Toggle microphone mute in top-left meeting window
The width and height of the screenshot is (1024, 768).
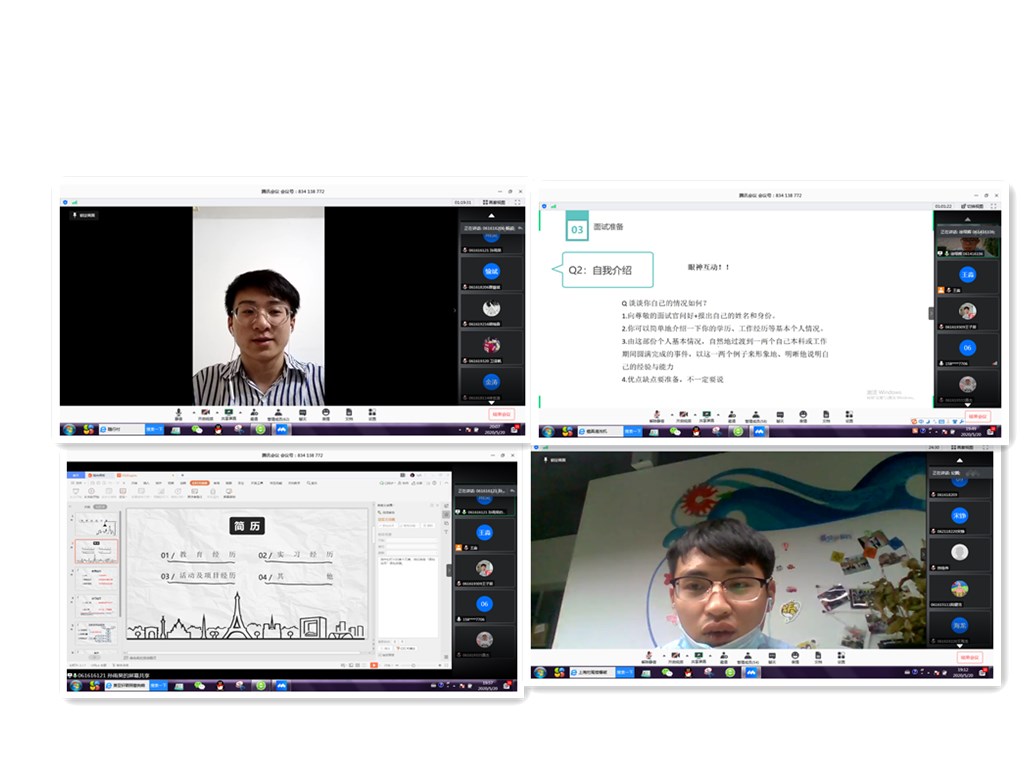click(179, 413)
